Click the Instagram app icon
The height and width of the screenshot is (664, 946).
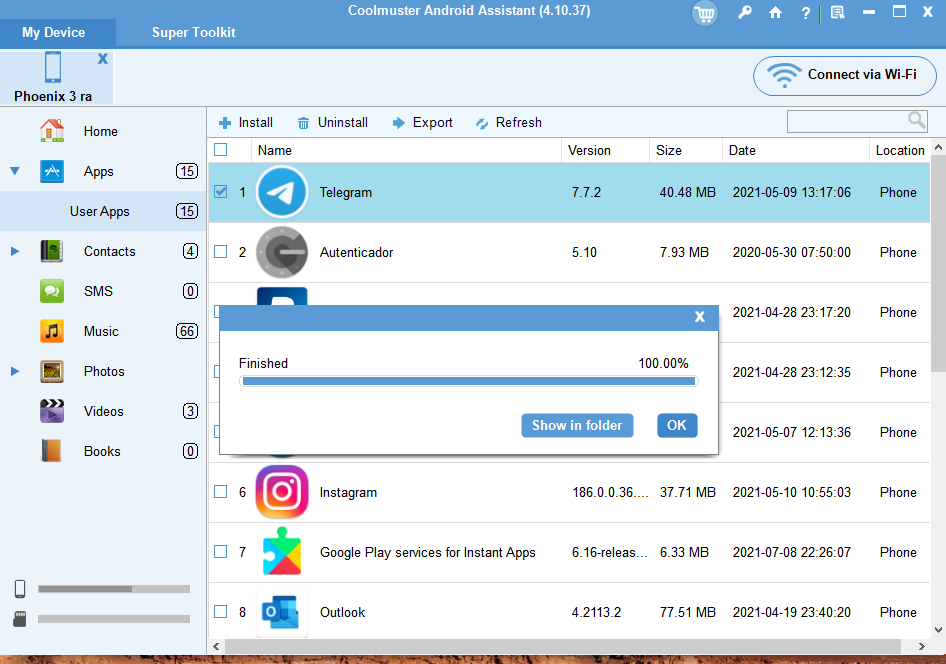[282, 492]
